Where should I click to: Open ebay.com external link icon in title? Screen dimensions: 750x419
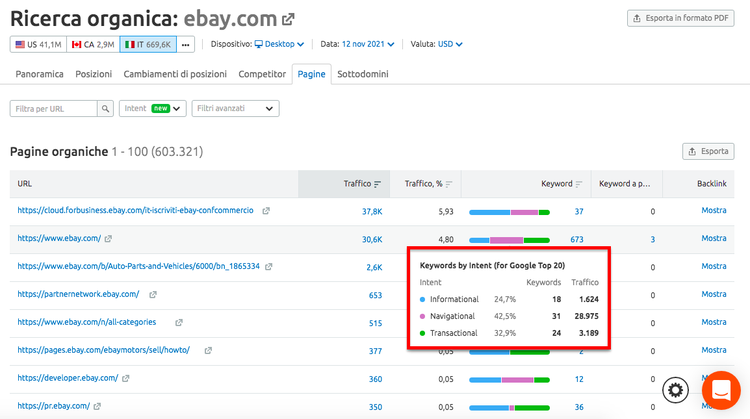(x=288, y=20)
